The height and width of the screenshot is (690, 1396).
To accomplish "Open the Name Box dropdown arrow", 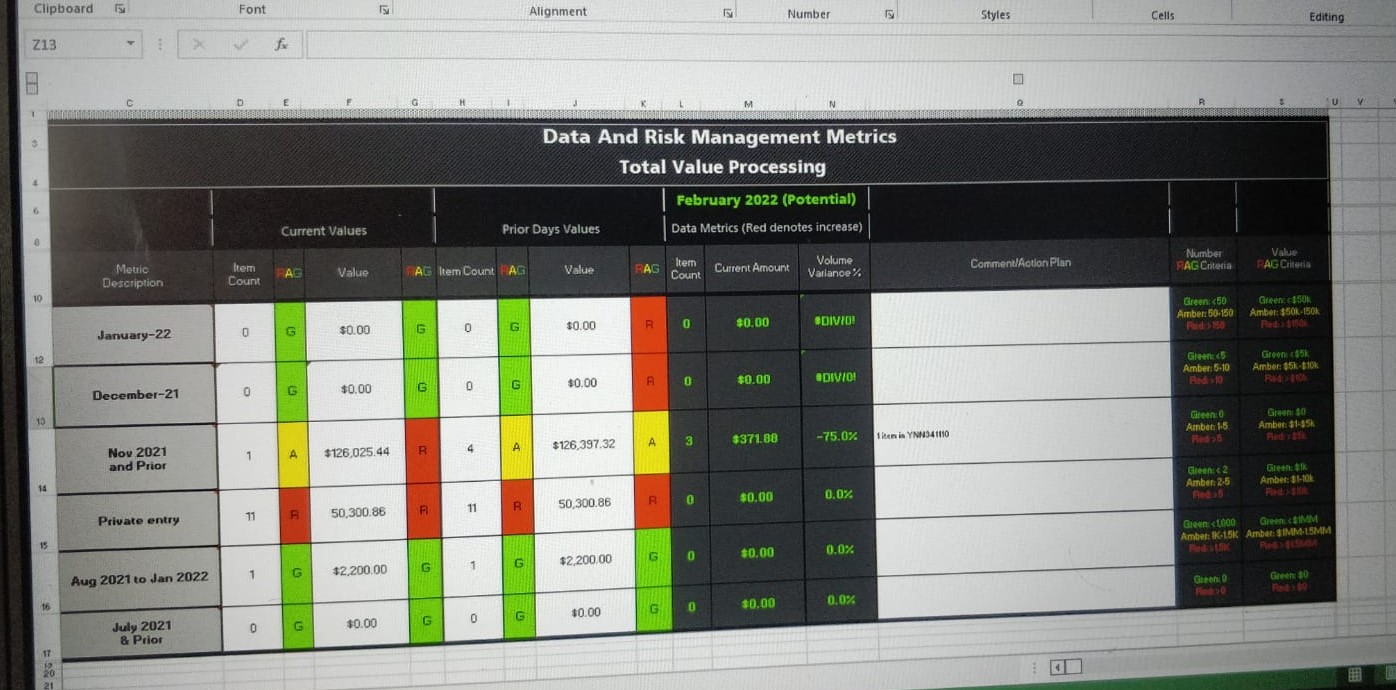I will coord(133,44).
